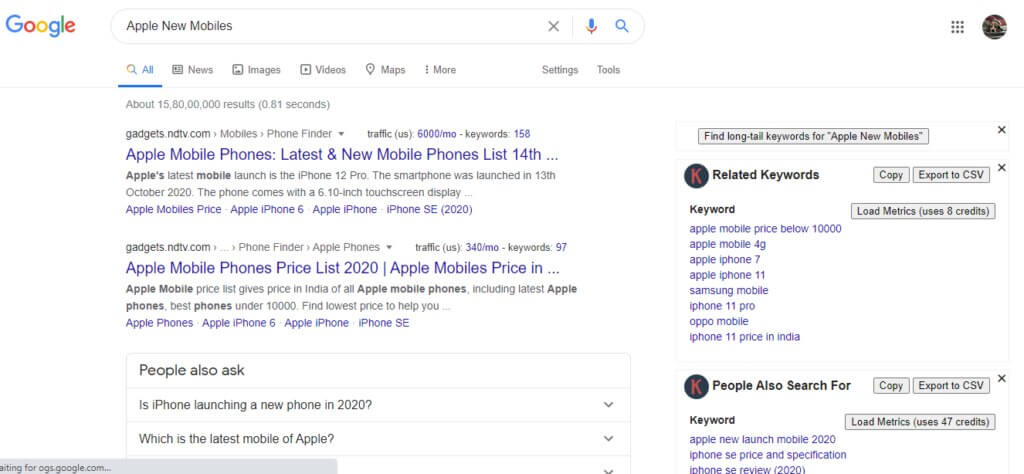Open the Apple Phones sitelink

pyautogui.click(x=159, y=323)
